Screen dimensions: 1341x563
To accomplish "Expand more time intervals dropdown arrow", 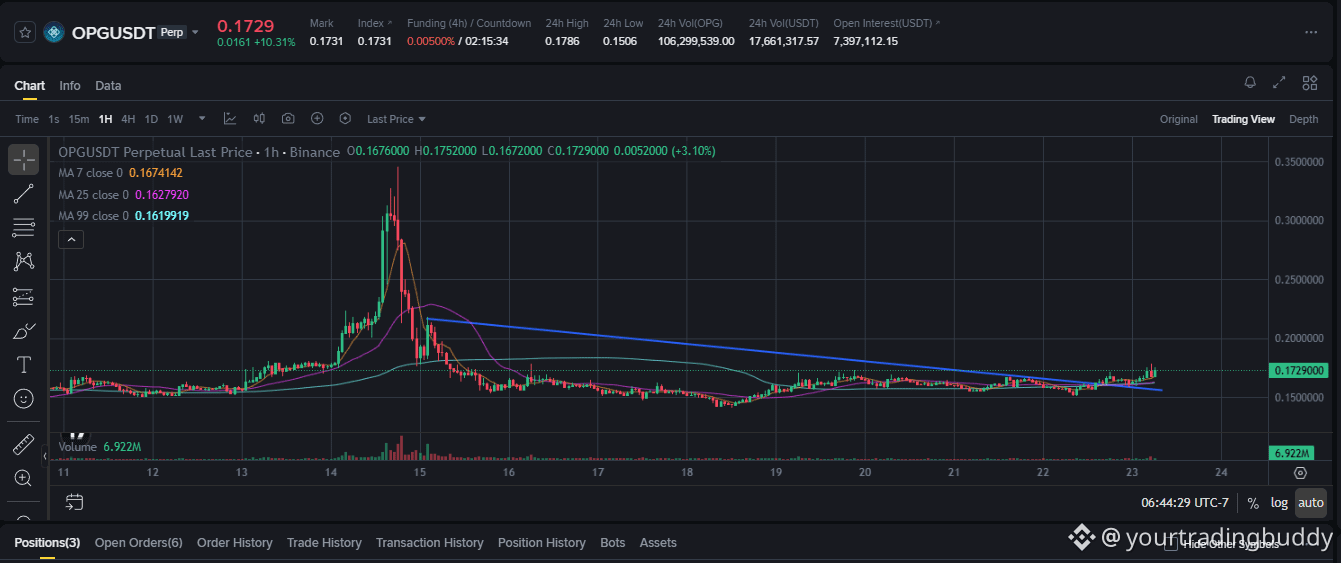I will [x=202, y=118].
